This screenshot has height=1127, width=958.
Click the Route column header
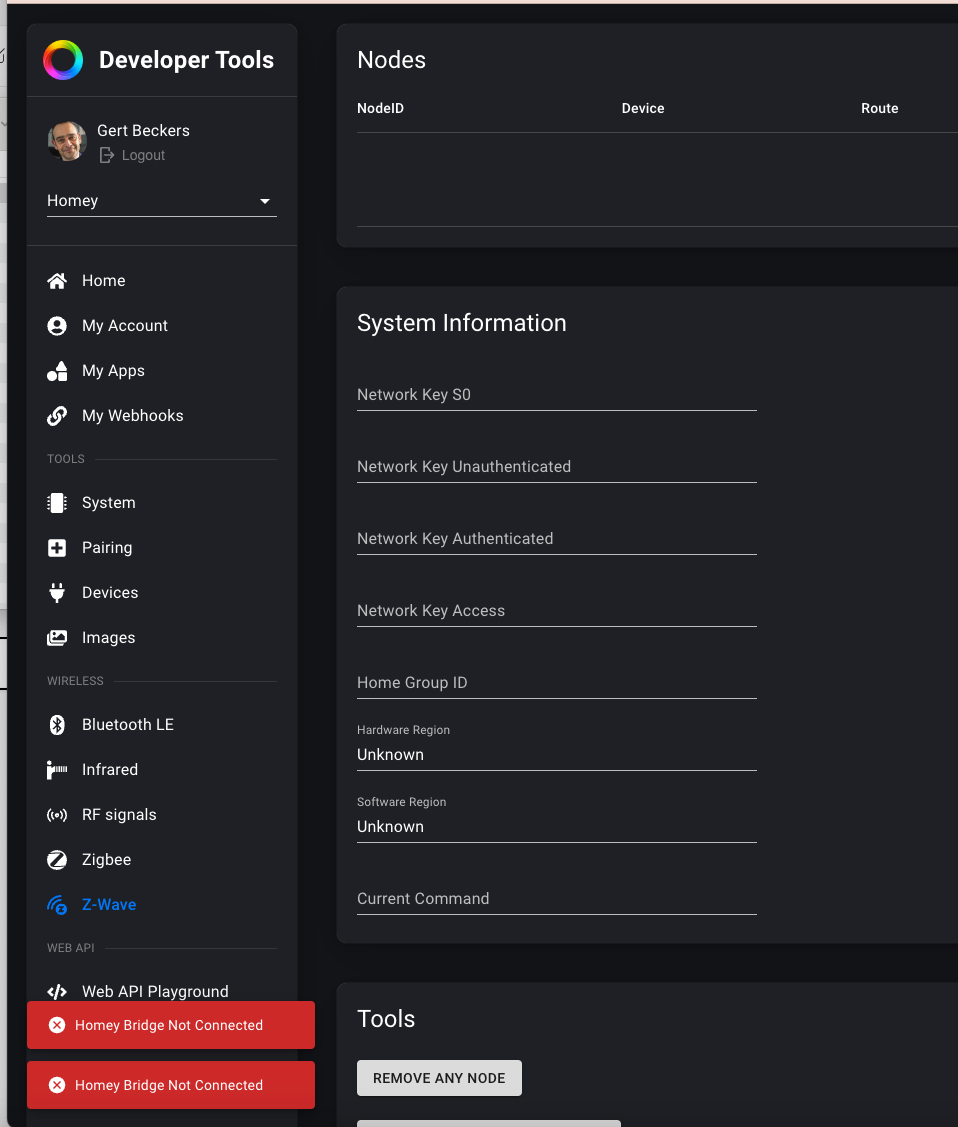(x=880, y=109)
